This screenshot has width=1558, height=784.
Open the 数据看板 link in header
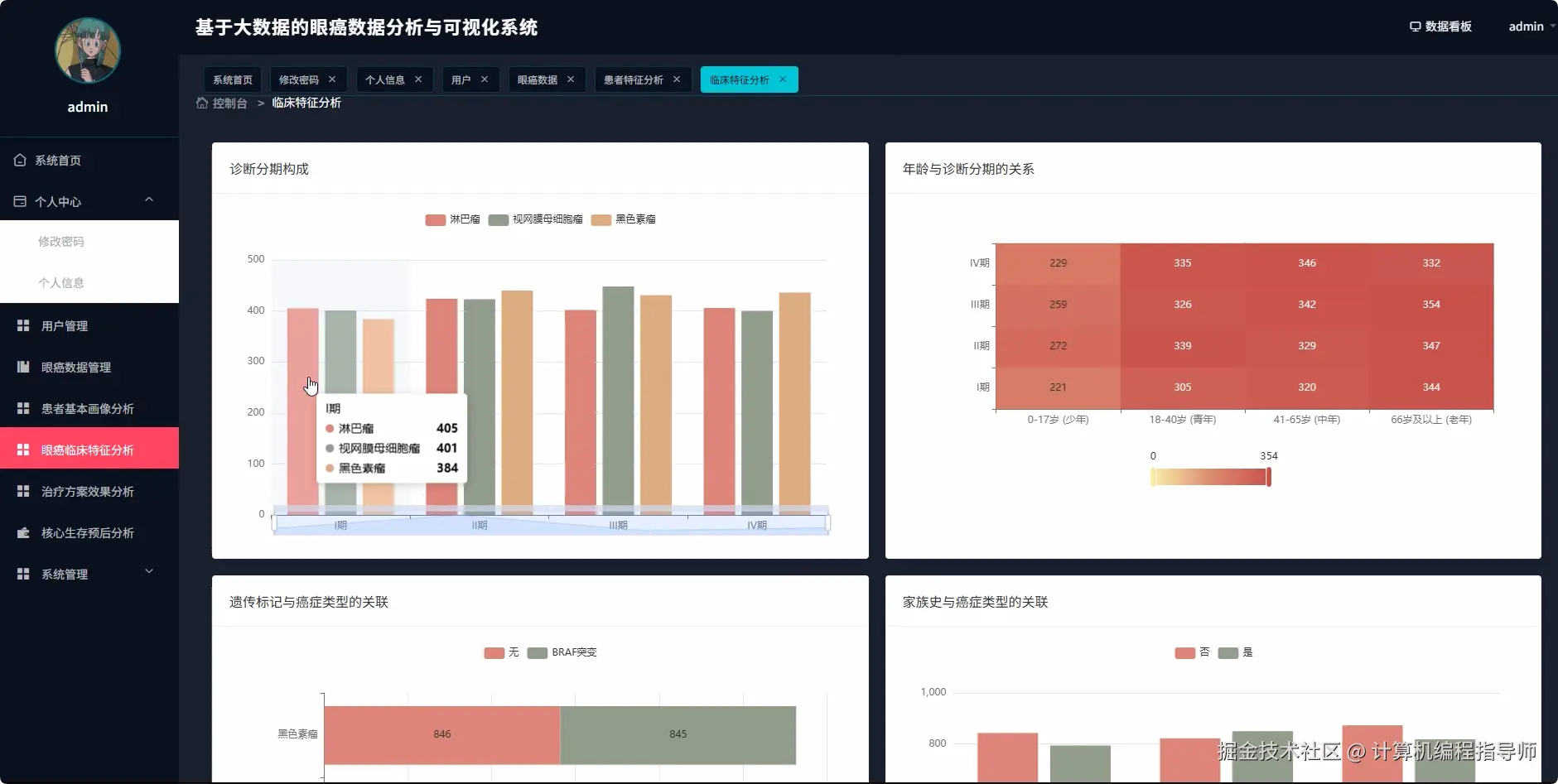coord(1440,26)
